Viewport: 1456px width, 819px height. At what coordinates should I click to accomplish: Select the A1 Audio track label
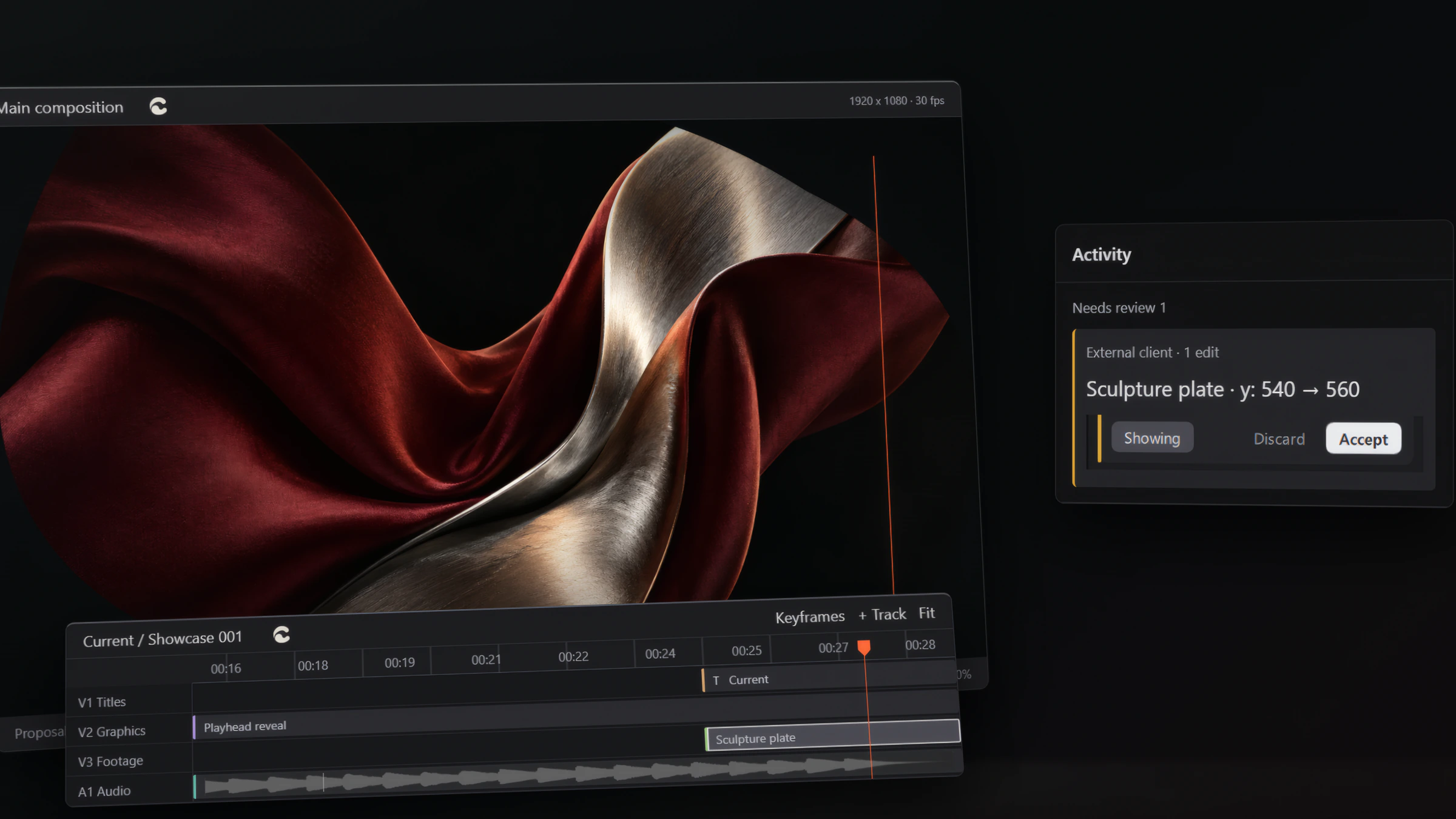(104, 791)
